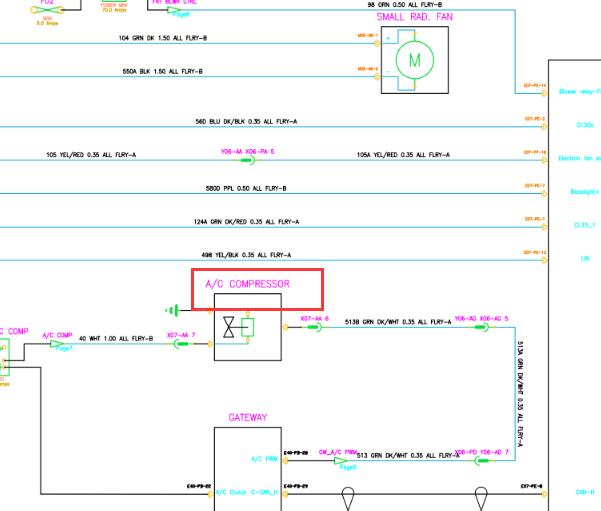
Task: Click the pink A/C COMP reference label
Action: (x=57, y=335)
